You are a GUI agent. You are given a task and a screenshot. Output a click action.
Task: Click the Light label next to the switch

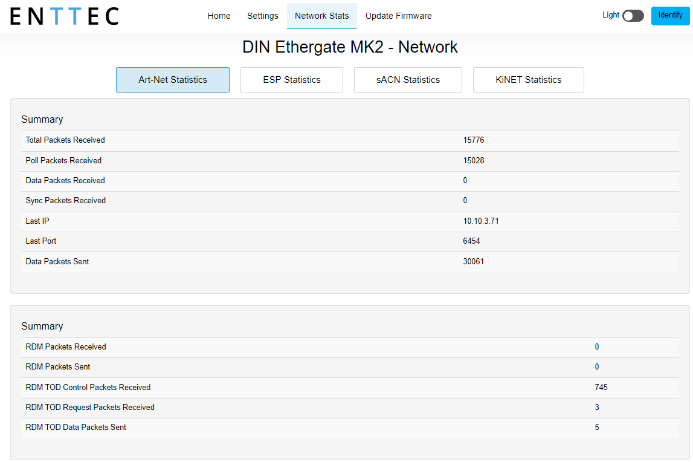point(610,15)
